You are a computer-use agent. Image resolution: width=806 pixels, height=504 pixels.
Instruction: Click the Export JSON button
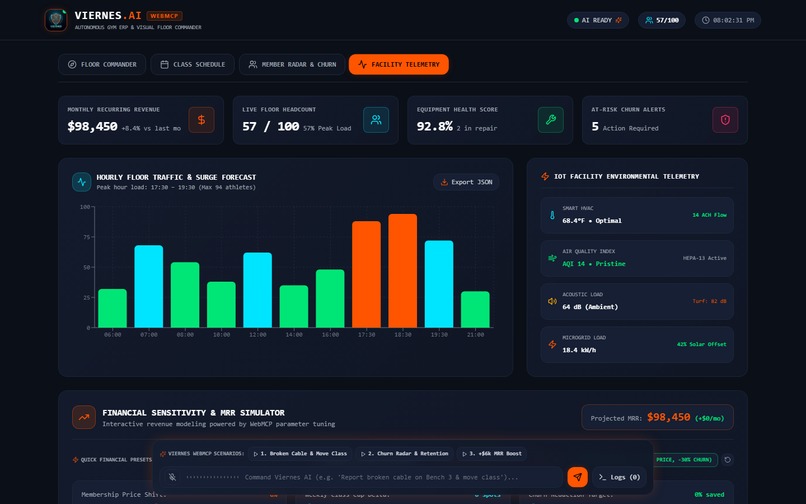pos(466,182)
